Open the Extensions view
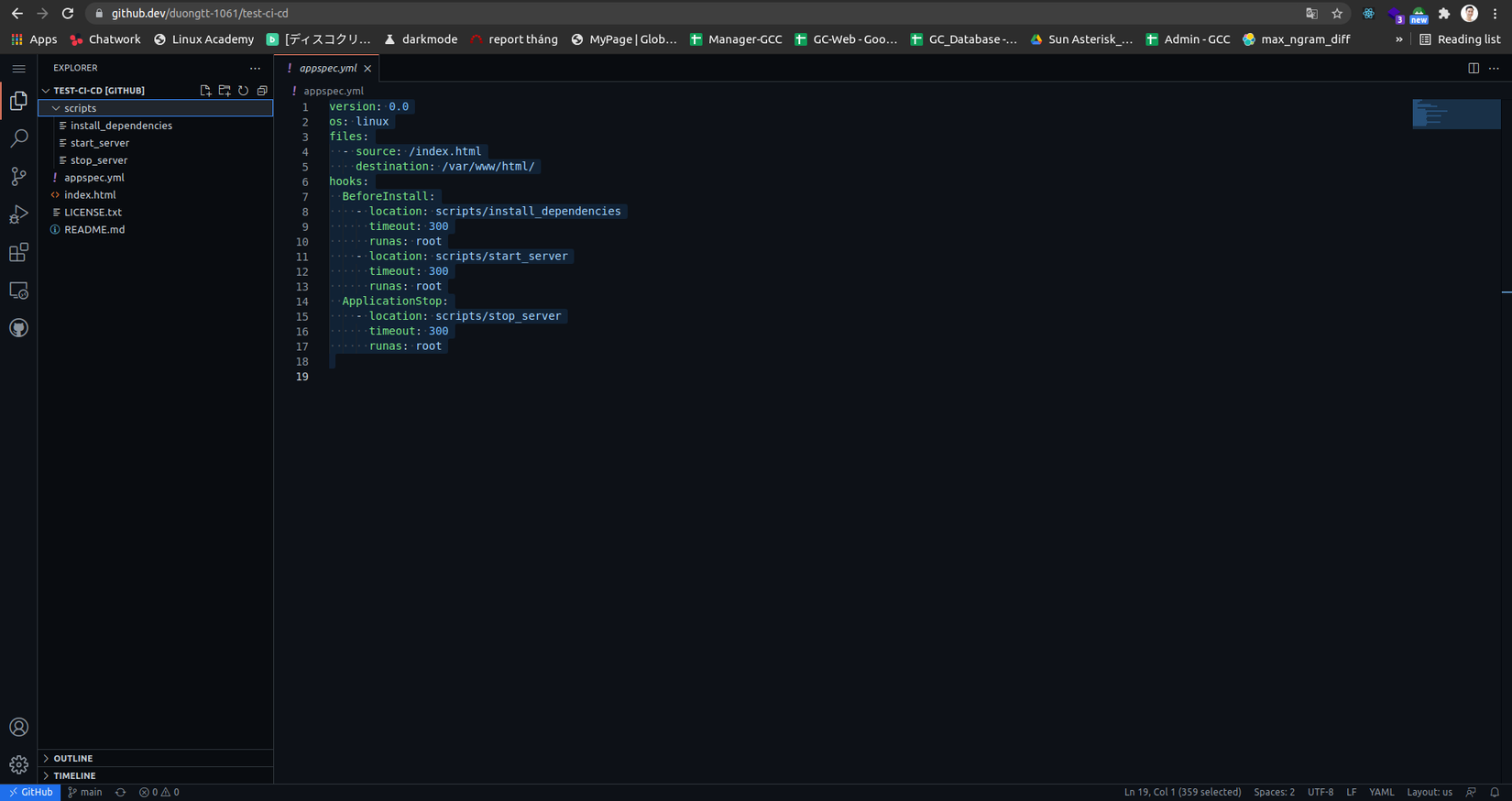 click(x=18, y=252)
